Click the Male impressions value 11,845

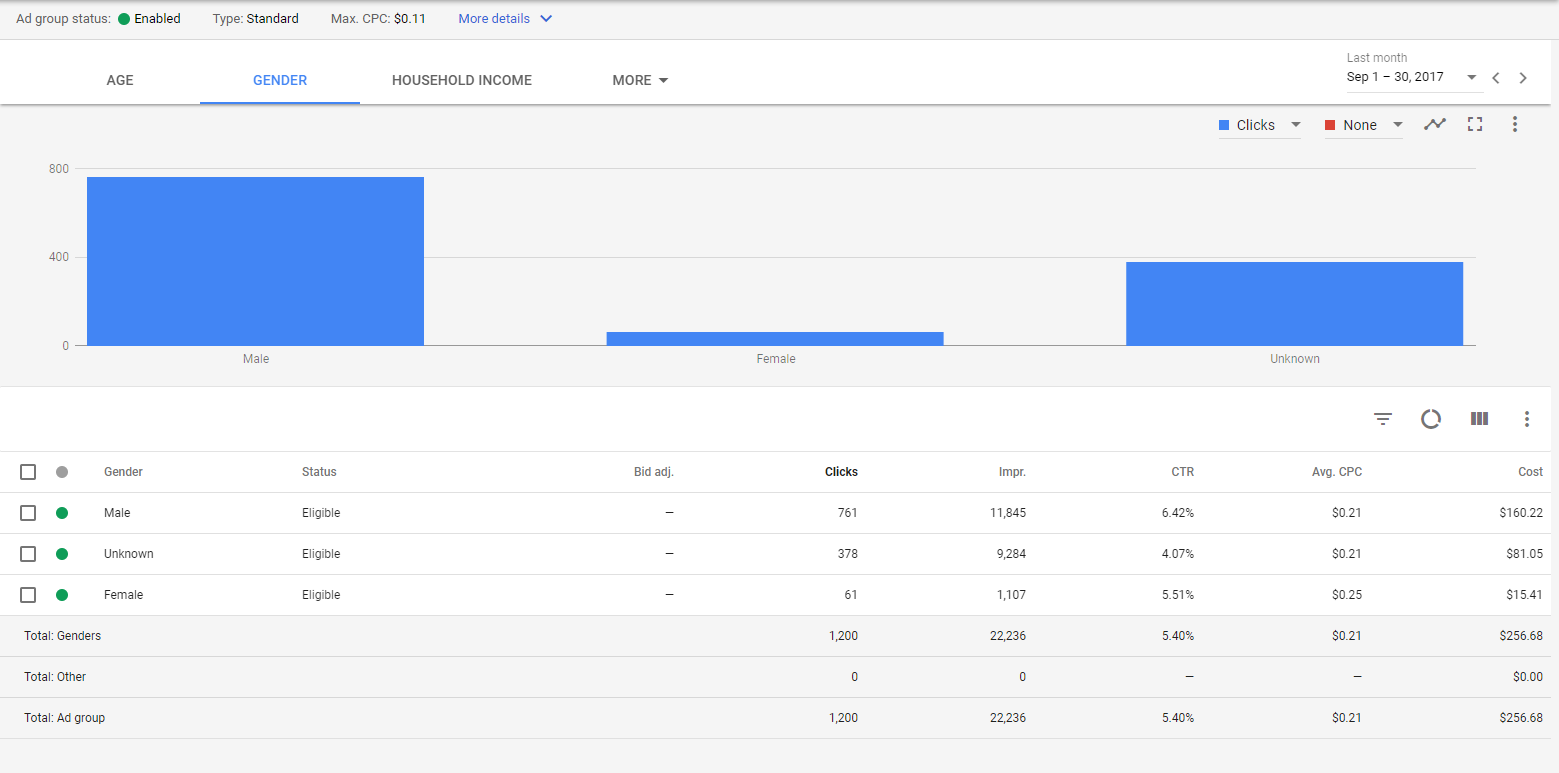coord(1006,513)
